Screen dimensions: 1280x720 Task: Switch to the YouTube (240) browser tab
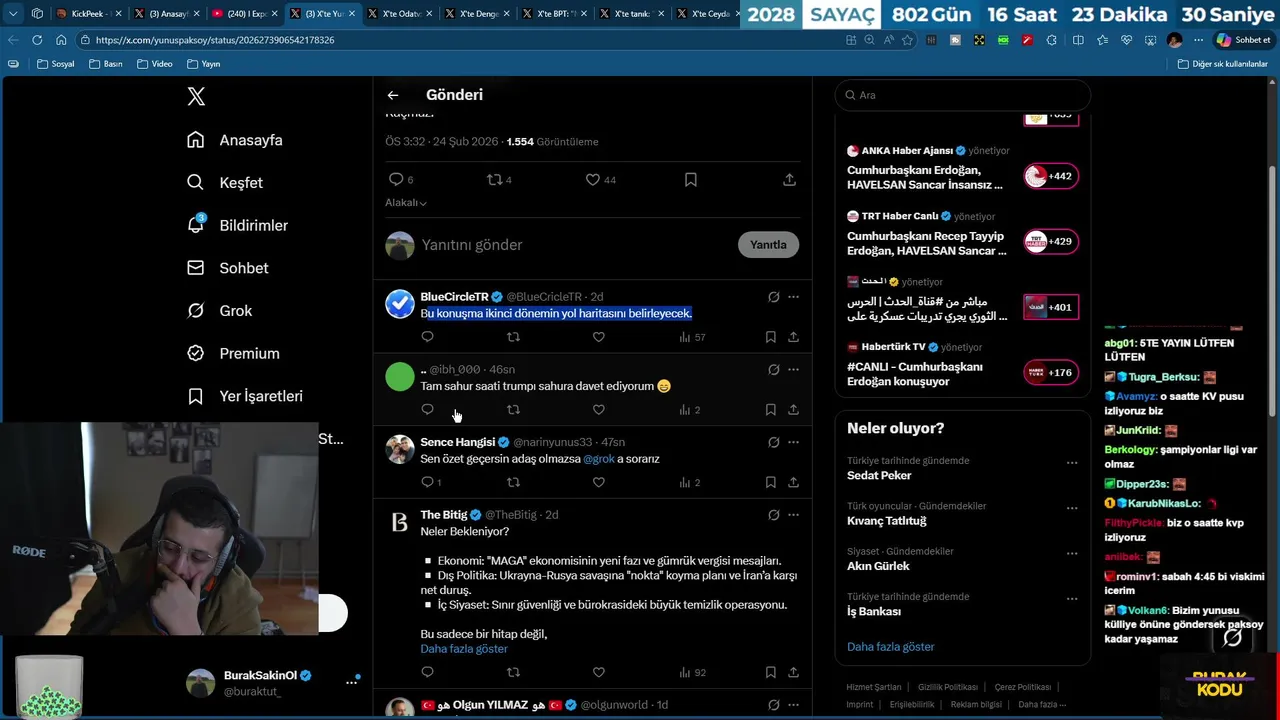246,14
